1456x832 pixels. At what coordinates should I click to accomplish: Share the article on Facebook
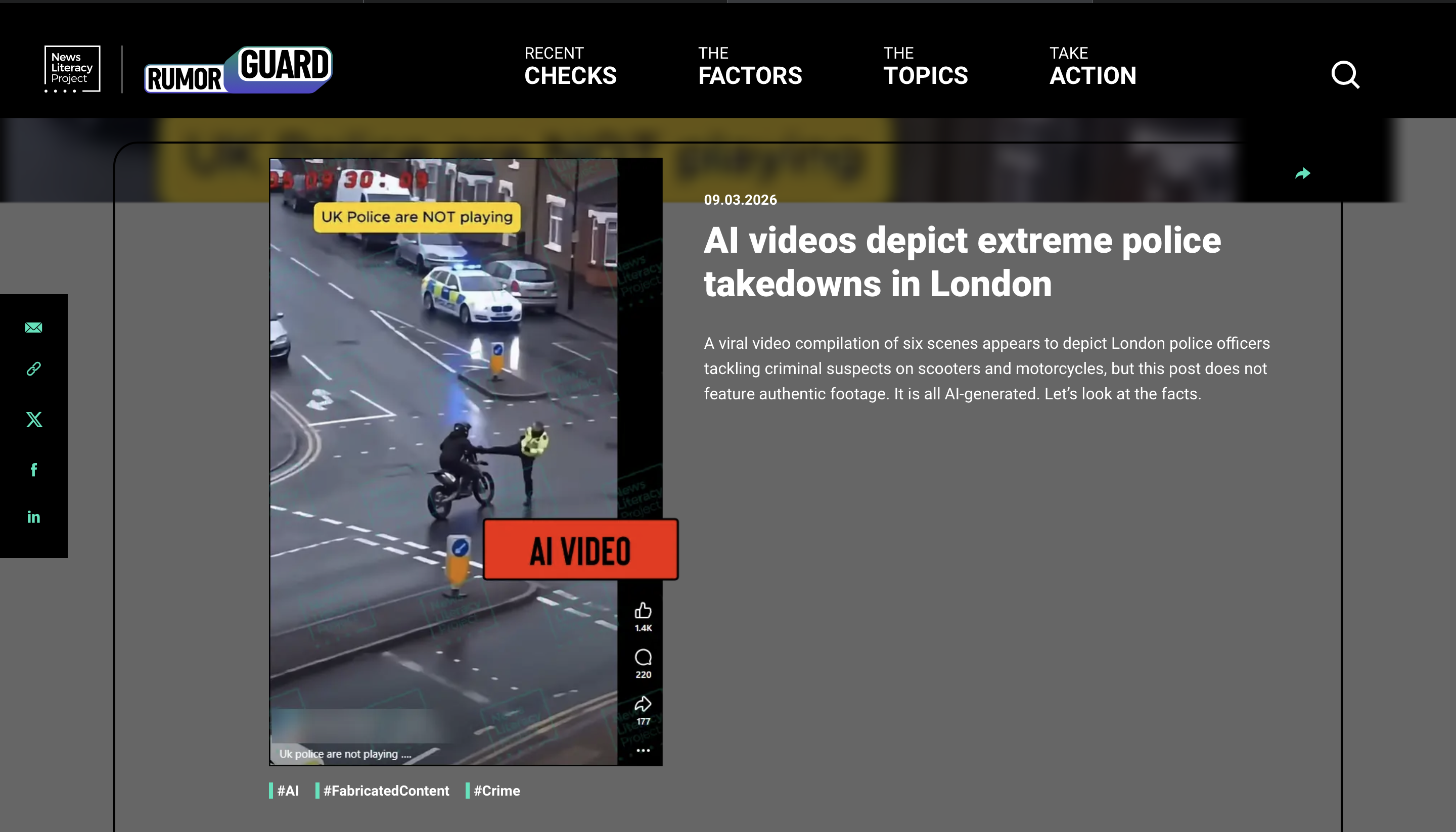pyautogui.click(x=34, y=469)
